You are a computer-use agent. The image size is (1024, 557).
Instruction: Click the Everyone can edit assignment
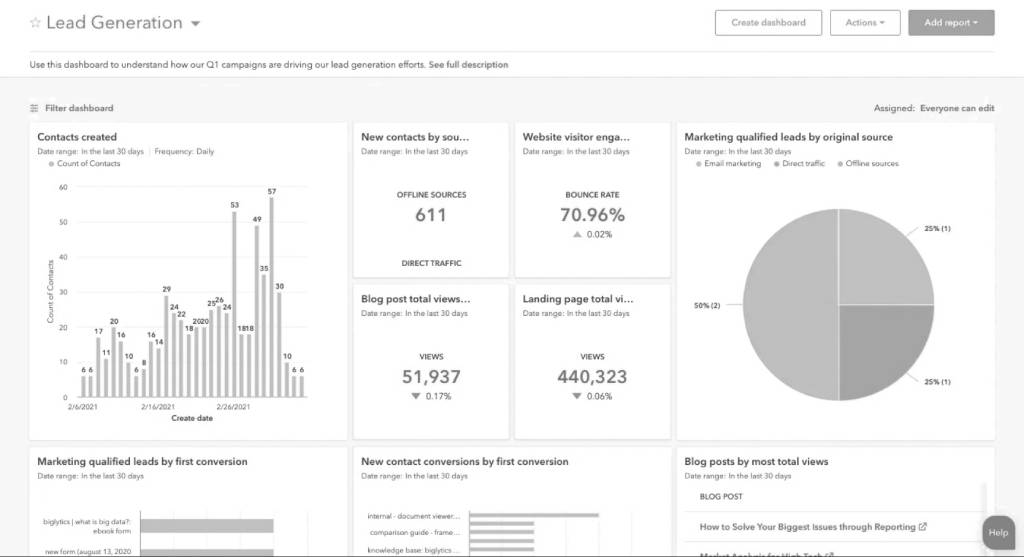[x=957, y=108]
